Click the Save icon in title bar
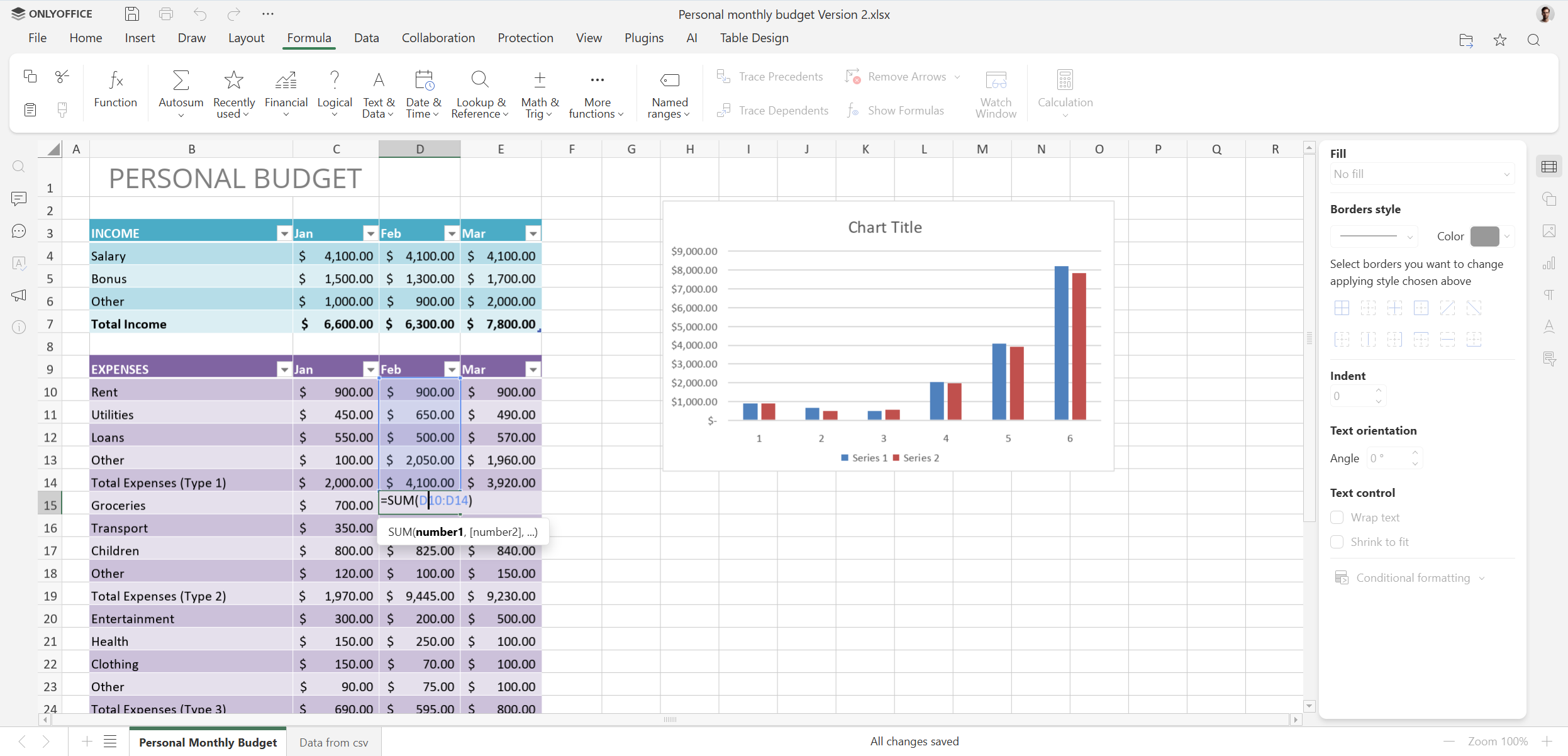1568x756 pixels. 132,14
